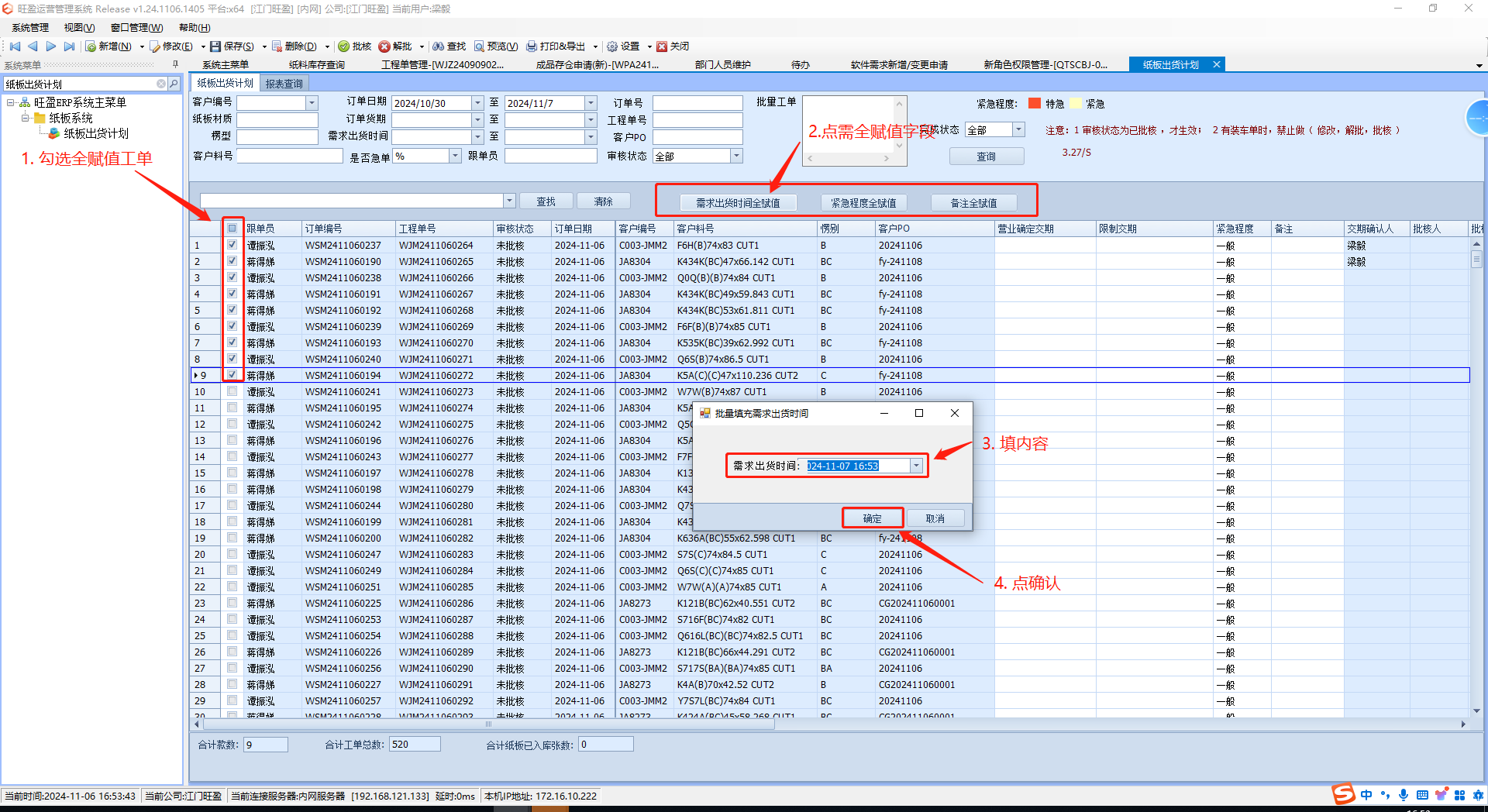This screenshot has width=1488, height=812.
Task: Go to the next record in the toolbar
Action: (x=51, y=46)
